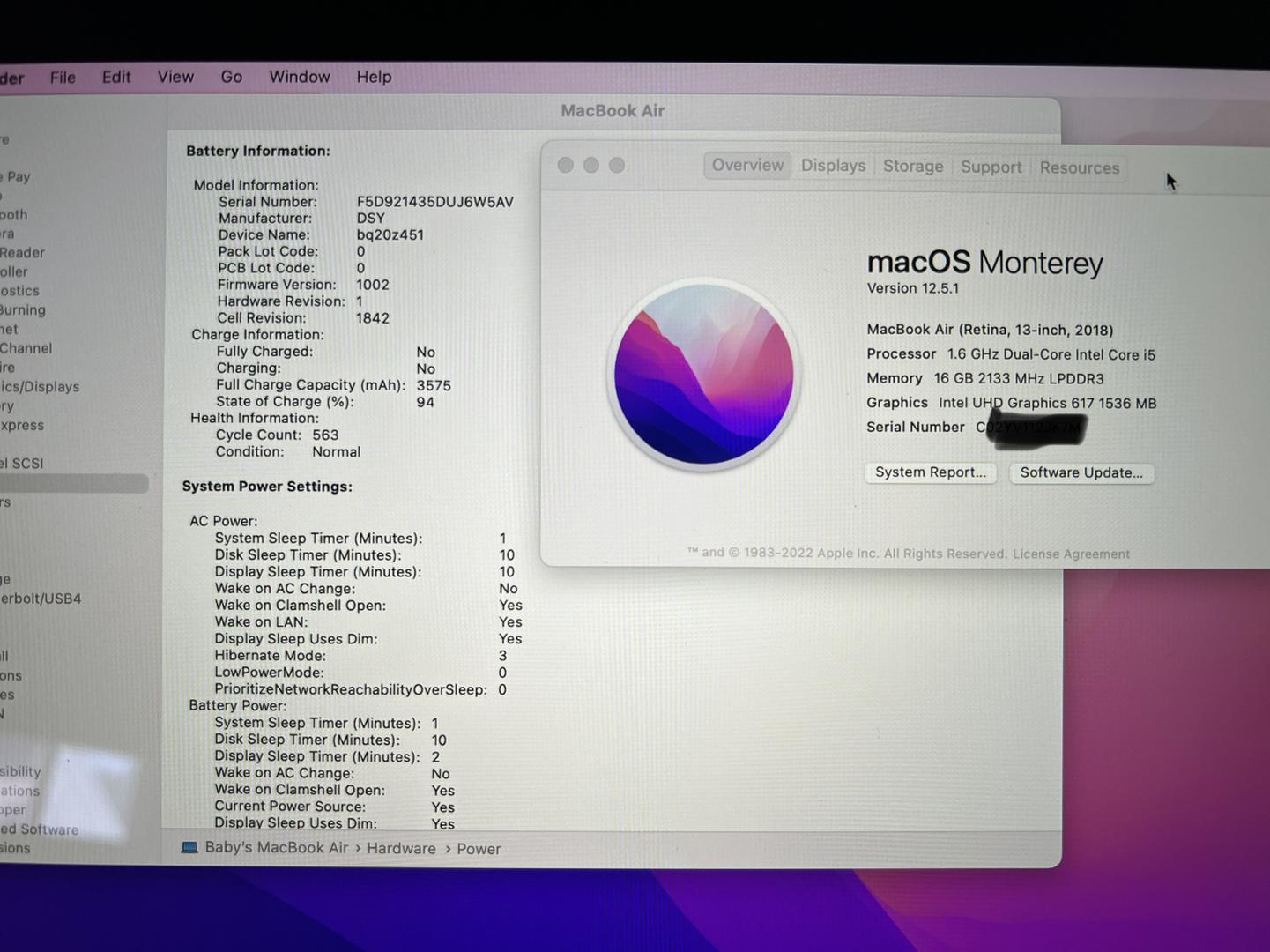Click the laptop icon in path bar
The image size is (1270, 952).
pos(189,848)
